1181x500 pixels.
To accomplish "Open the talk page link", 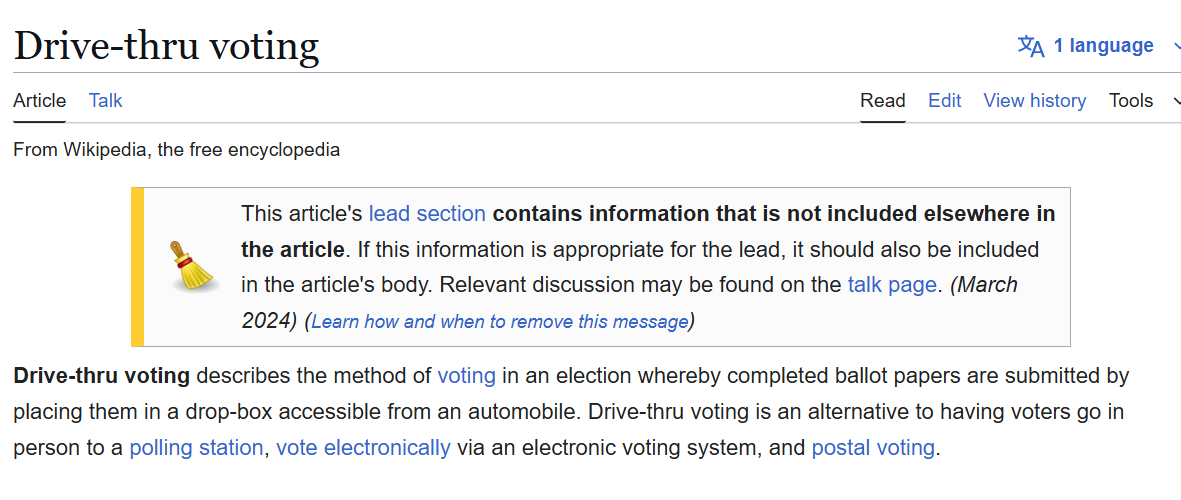I will pyautogui.click(x=892, y=284).
